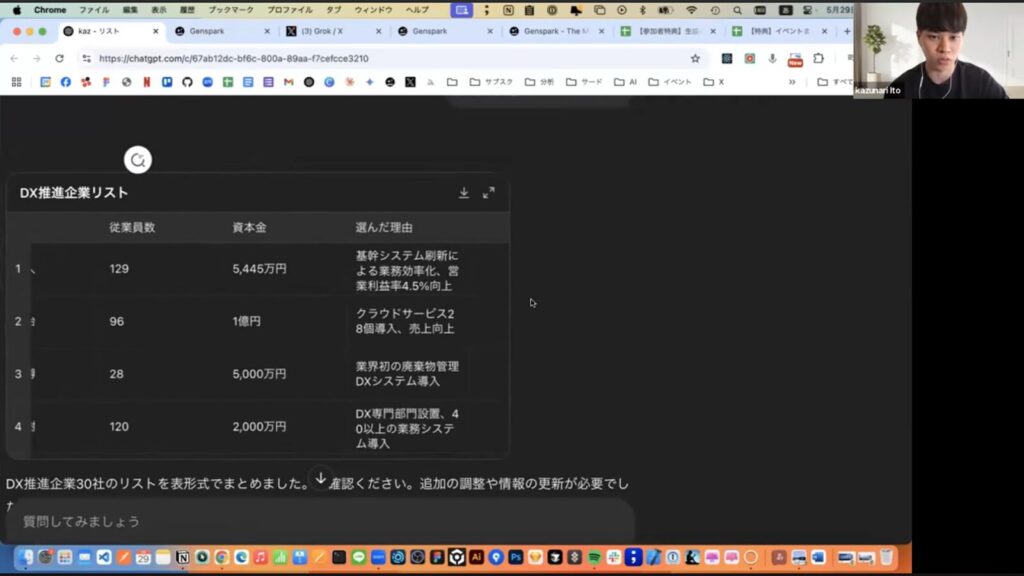Open the X bookmark icon in bookmarks bar
Screen dimensions: 1024x576
(410, 82)
